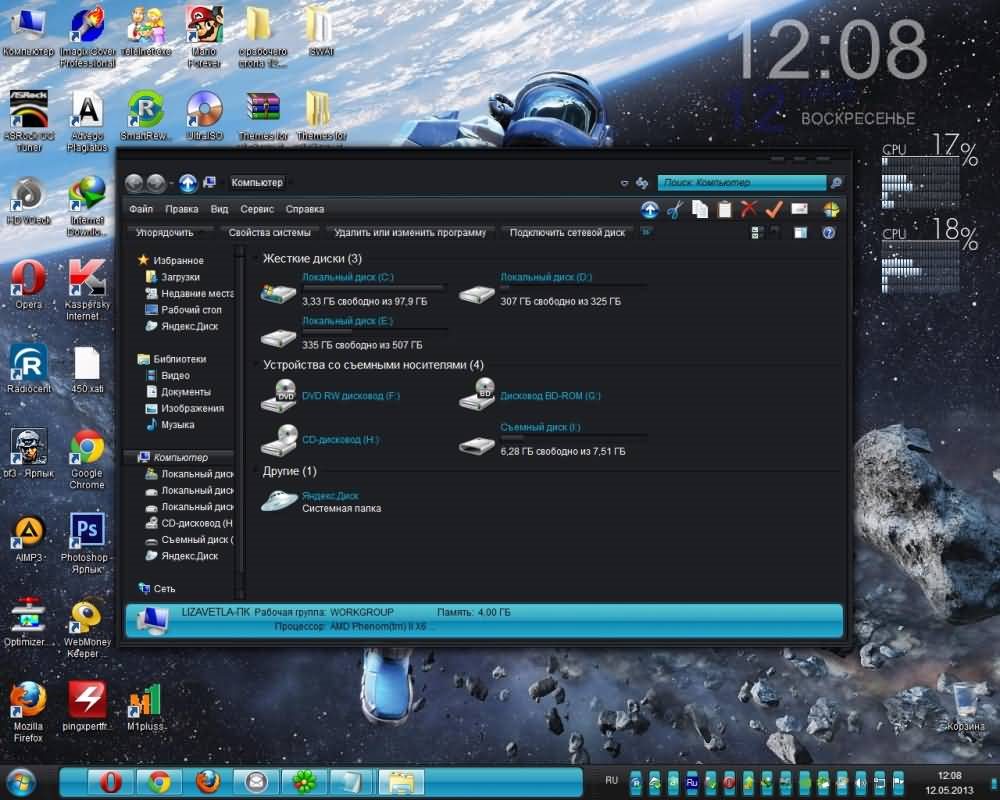Click the Copy documents icon
1000x800 pixels.
(x=700, y=209)
